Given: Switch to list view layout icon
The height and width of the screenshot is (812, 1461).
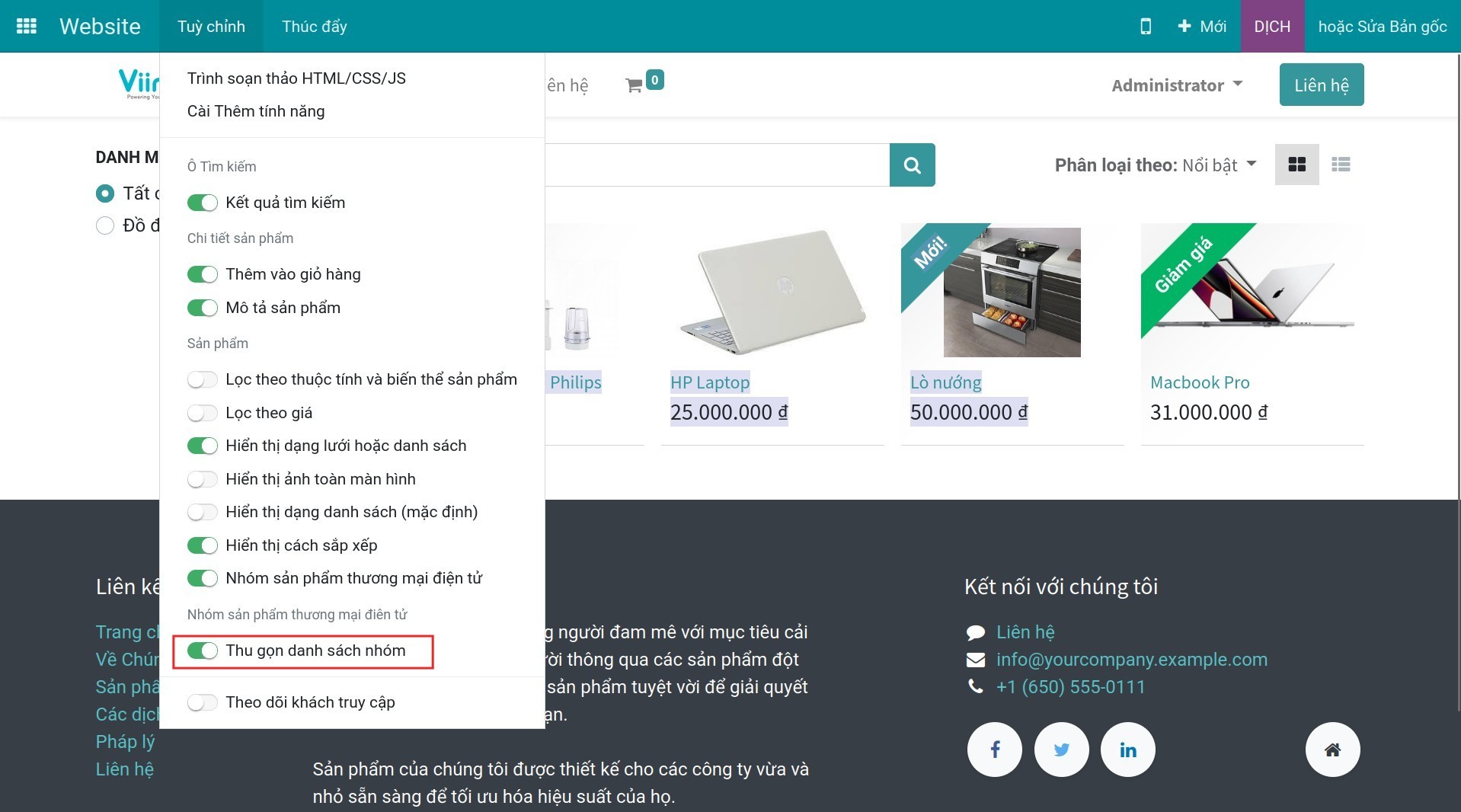Looking at the screenshot, I should click(1341, 165).
